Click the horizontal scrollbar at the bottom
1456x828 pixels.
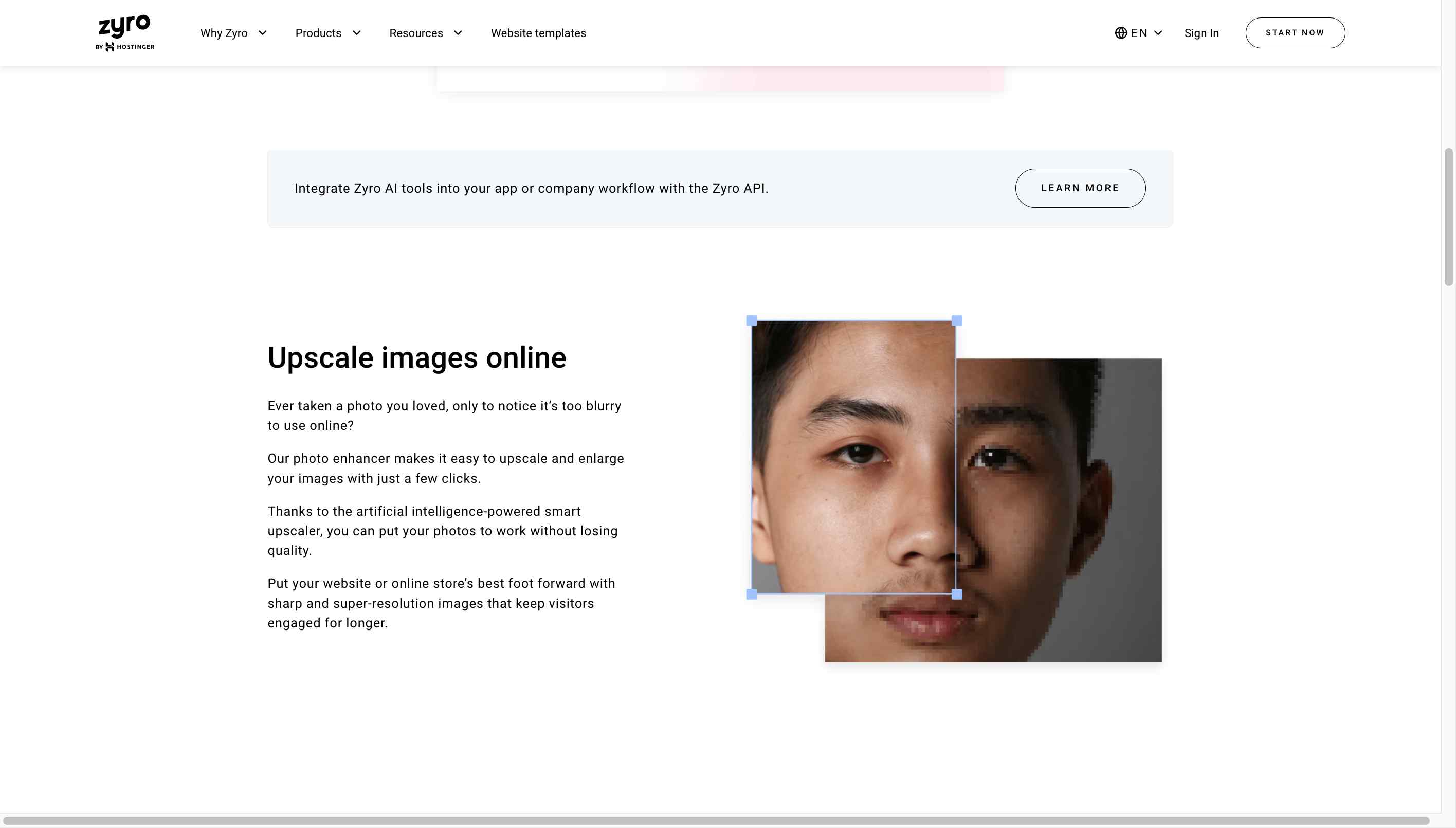click(715, 821)
